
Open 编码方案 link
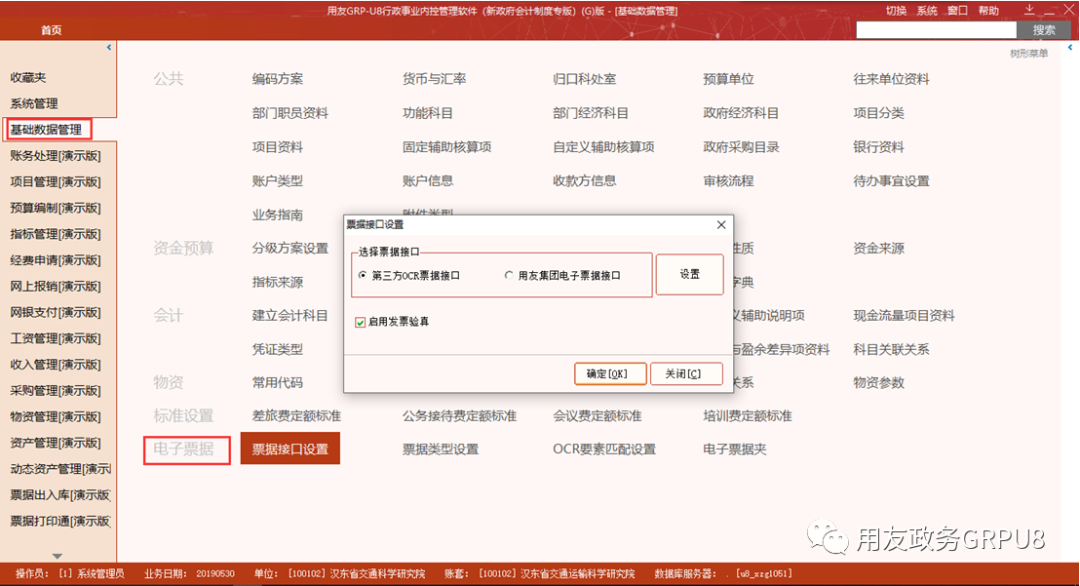click(x=278, y=79)
